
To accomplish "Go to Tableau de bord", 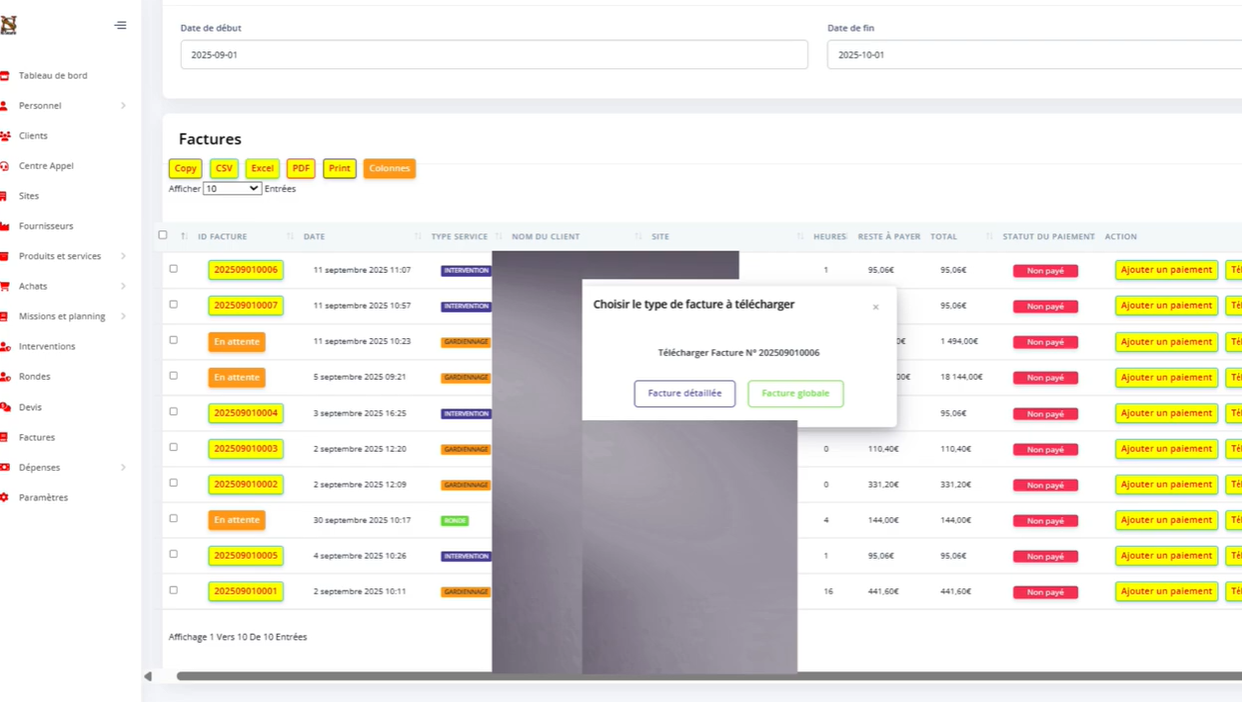I will pos(53,75).
